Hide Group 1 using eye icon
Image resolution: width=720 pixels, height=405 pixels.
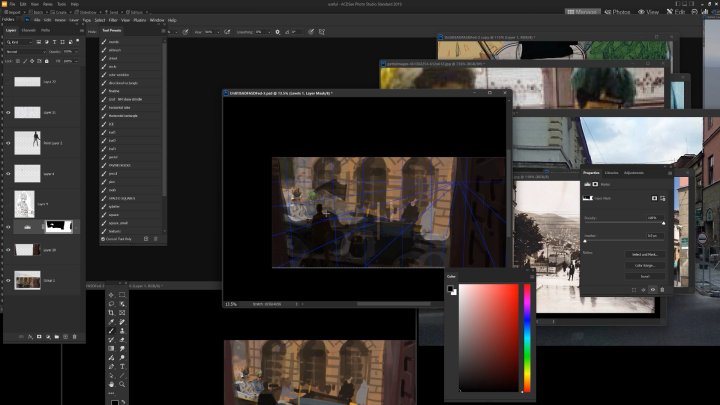8,281
